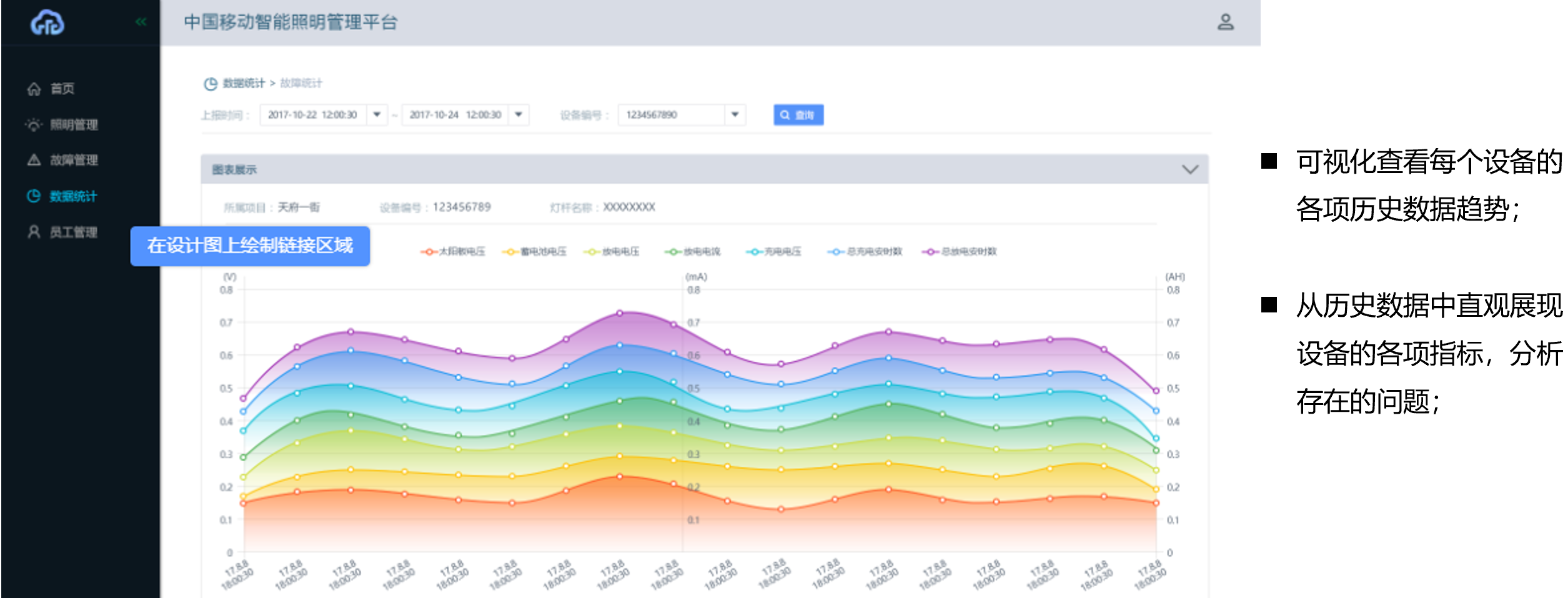This screenshot has height=598, width=1568.
Task: Click the 图表展示 panel title
Action: point(234,169)
